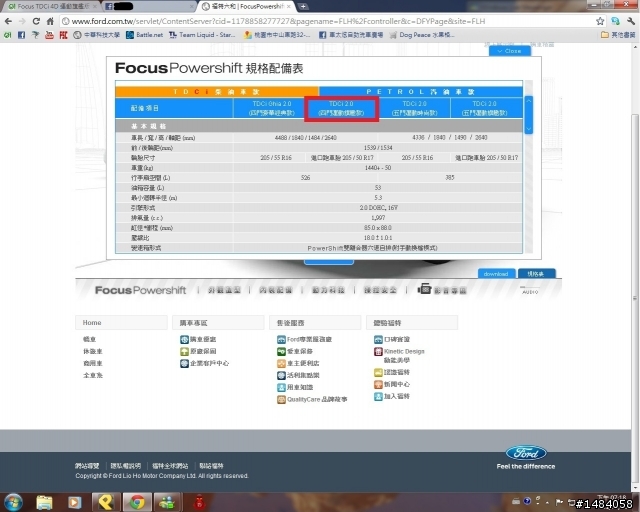Select the TDCi Ghia 2.0 column header
Image resolution: width=640 pixels, height=512 pixels.
point(271,108)
